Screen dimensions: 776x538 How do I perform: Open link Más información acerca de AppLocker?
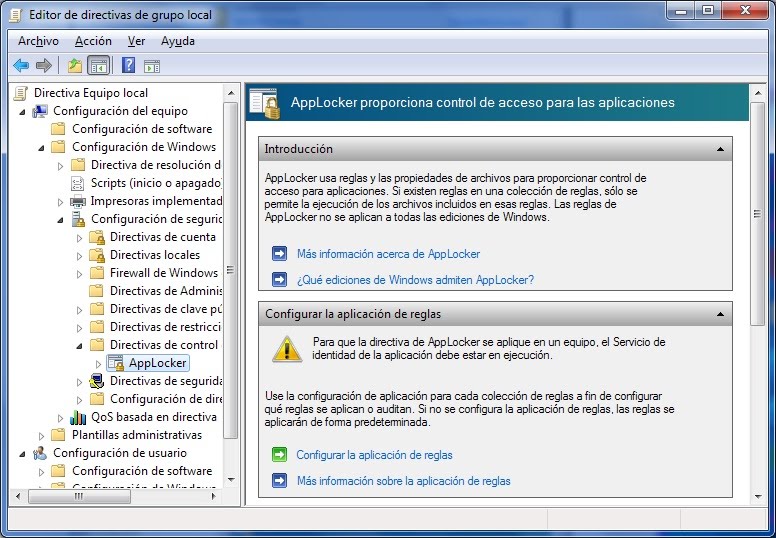[x=388, y=254]
